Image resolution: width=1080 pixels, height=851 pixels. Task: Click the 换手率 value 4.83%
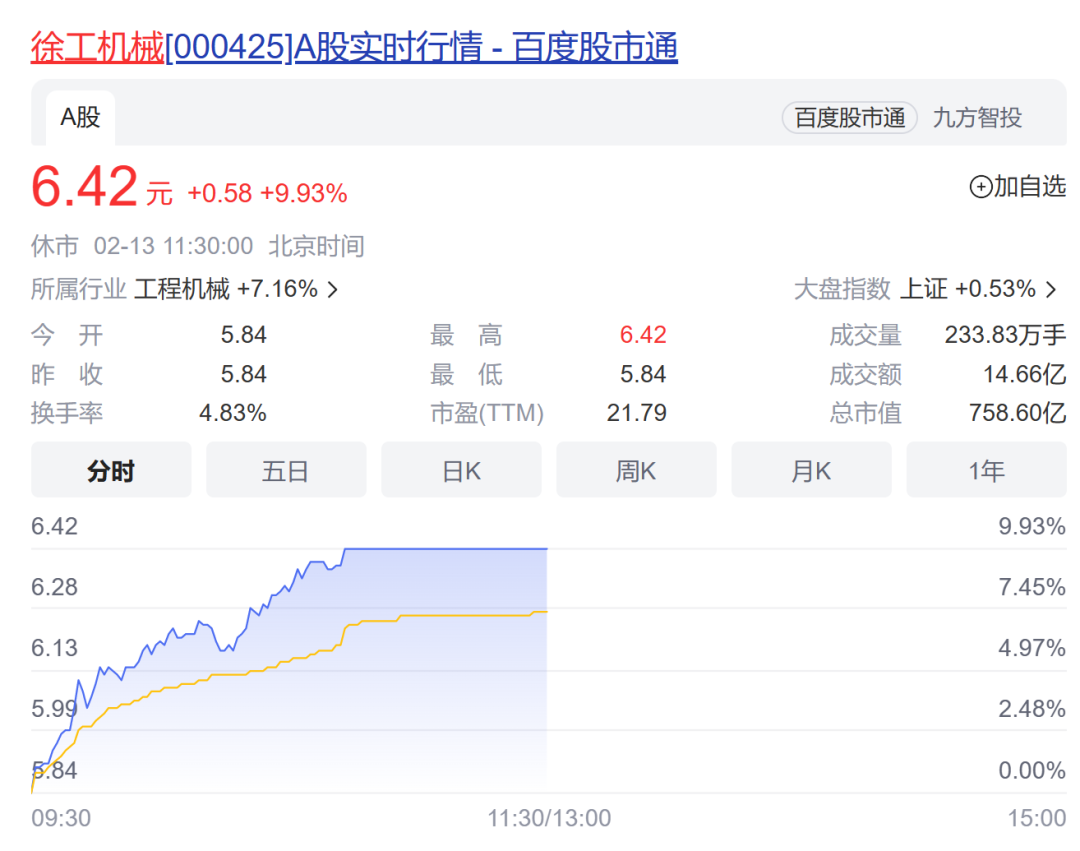click(233, 413)
